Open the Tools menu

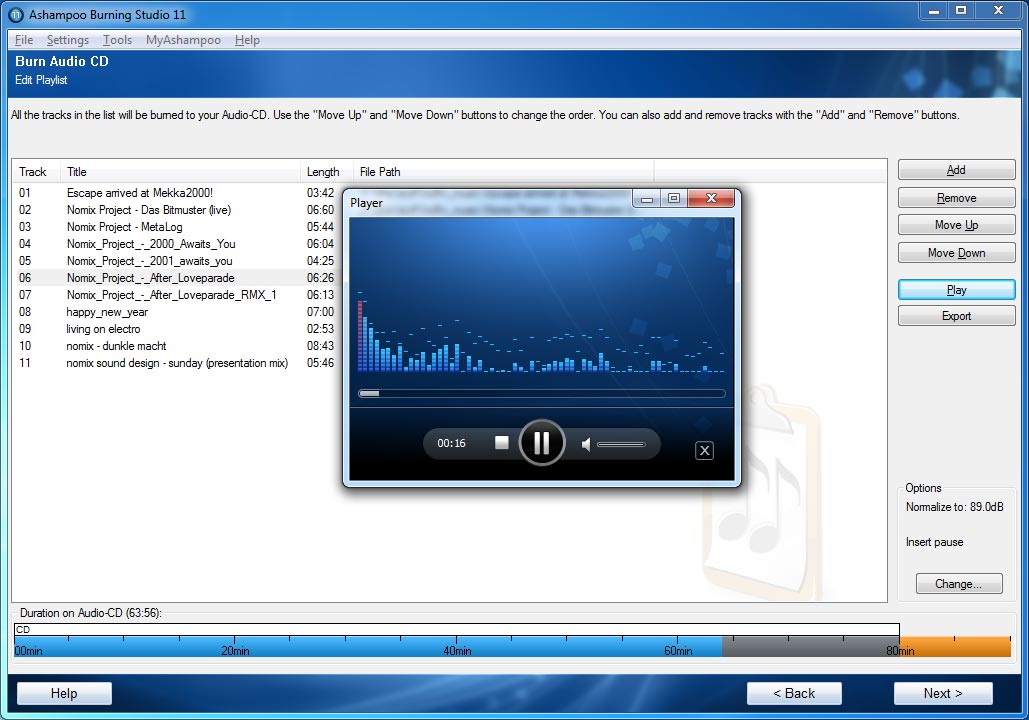tap(117, 40)
